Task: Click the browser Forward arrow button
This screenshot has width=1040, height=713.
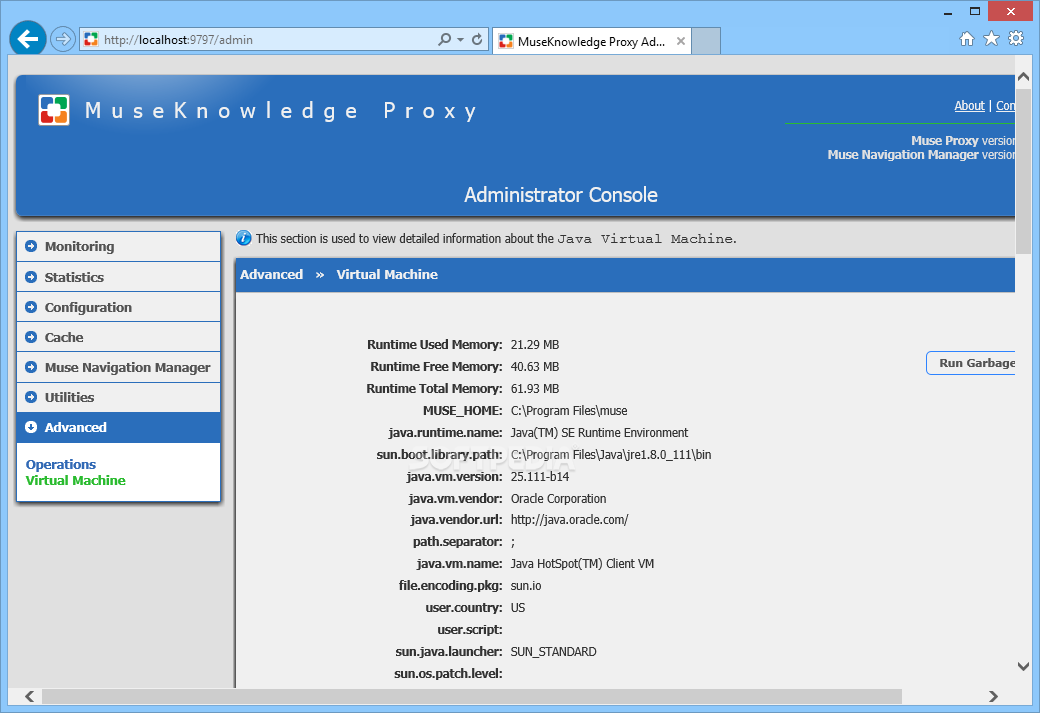Action: (62, 39)
